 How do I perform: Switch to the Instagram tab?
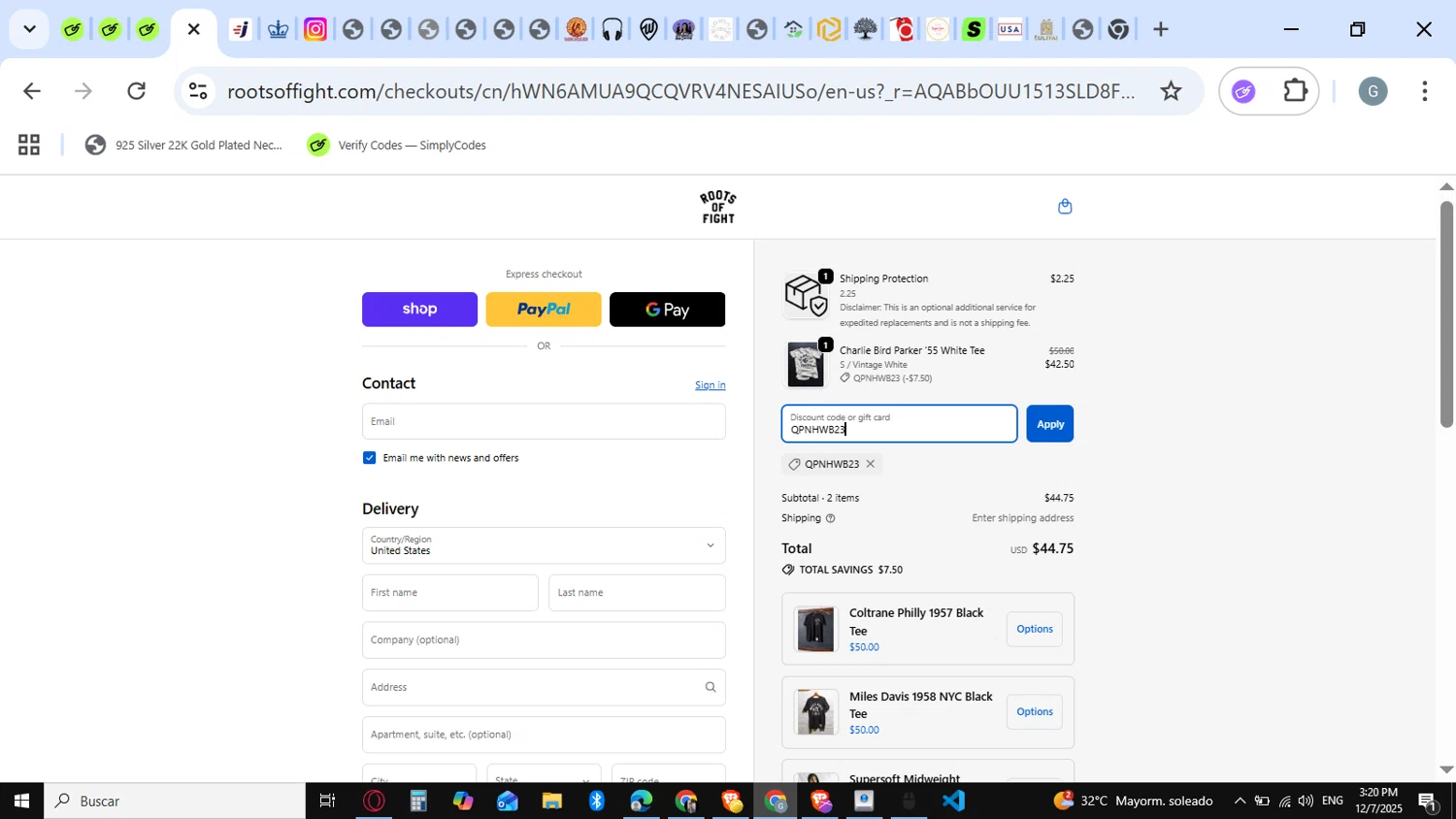tap(315, 29)
